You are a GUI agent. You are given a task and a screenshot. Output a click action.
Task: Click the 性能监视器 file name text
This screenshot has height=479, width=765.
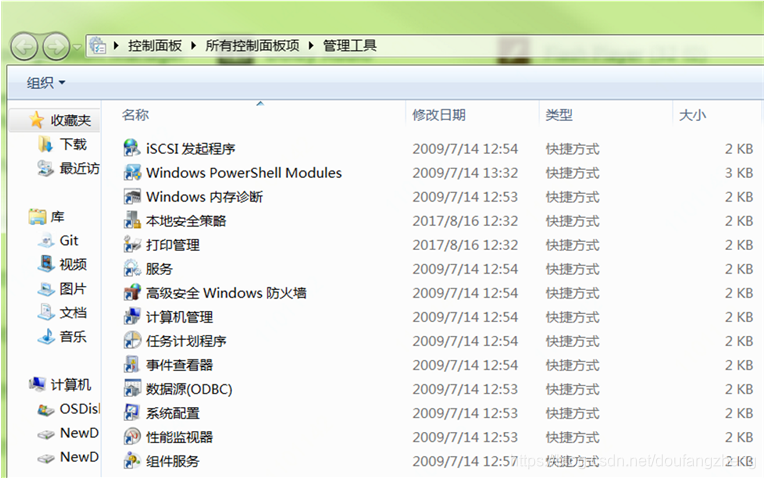click(179, 437)
